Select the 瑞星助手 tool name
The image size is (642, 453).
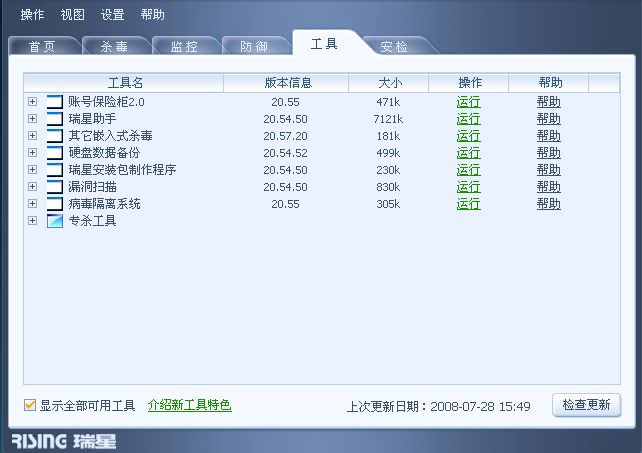point(92,119)
